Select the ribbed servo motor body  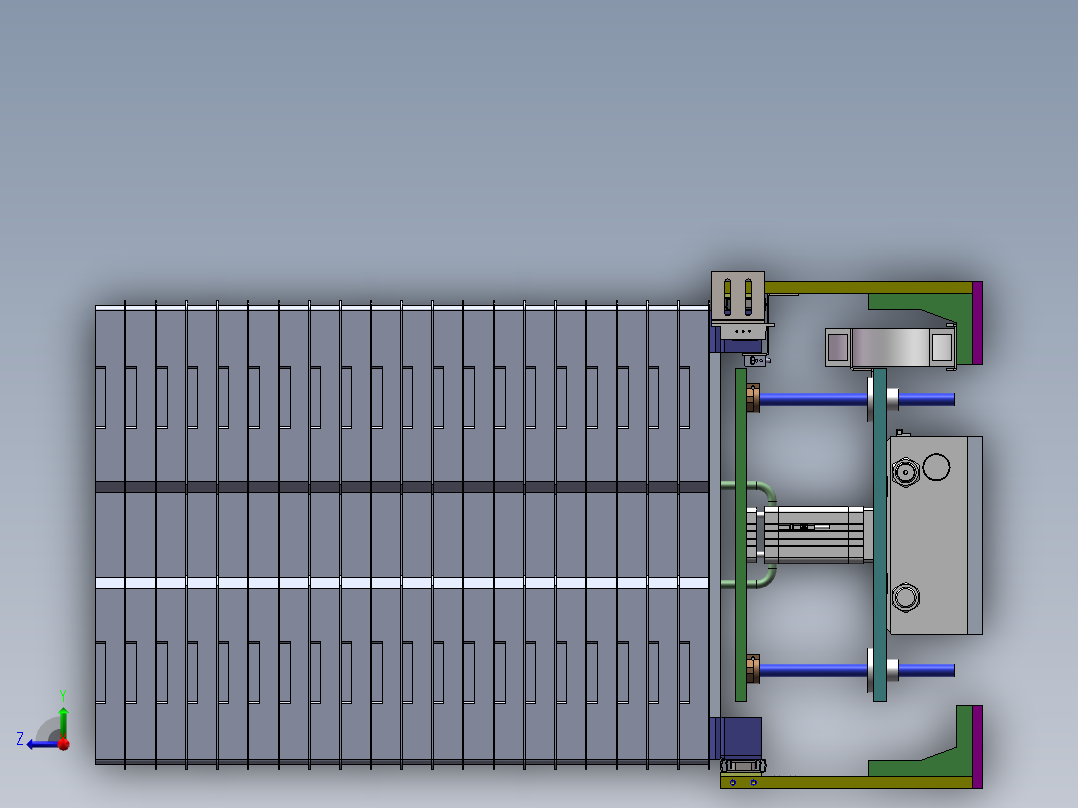click(813, 535)
